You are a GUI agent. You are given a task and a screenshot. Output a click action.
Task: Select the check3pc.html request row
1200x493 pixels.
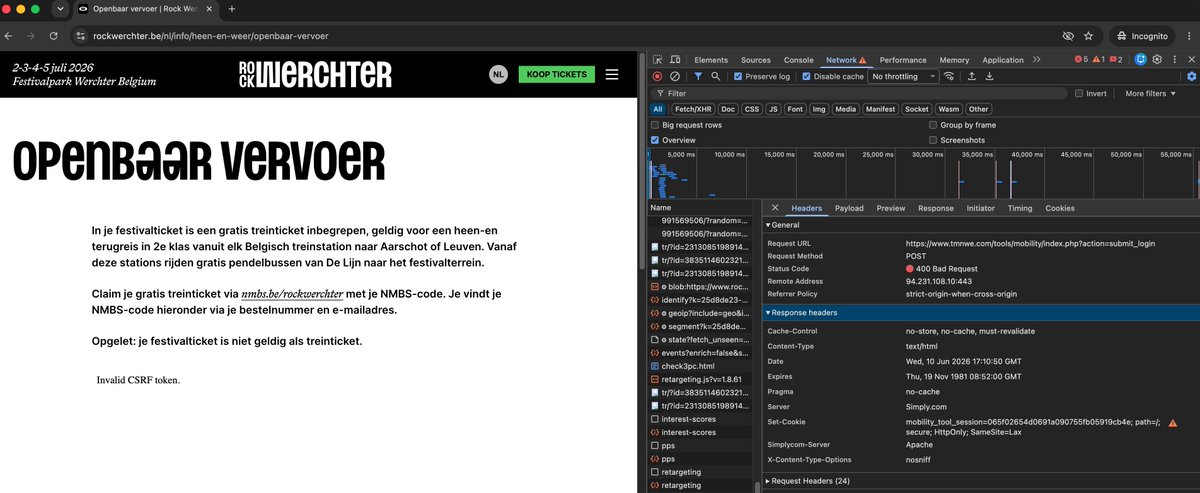703,366
